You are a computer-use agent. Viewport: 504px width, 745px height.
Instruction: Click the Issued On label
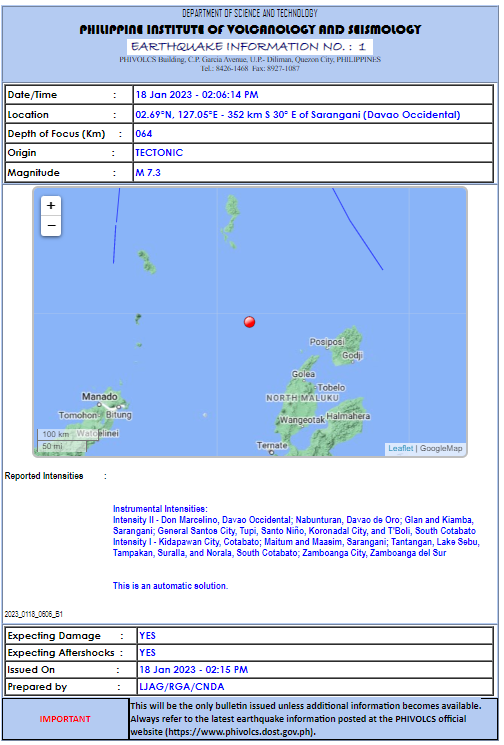[31, 669]
